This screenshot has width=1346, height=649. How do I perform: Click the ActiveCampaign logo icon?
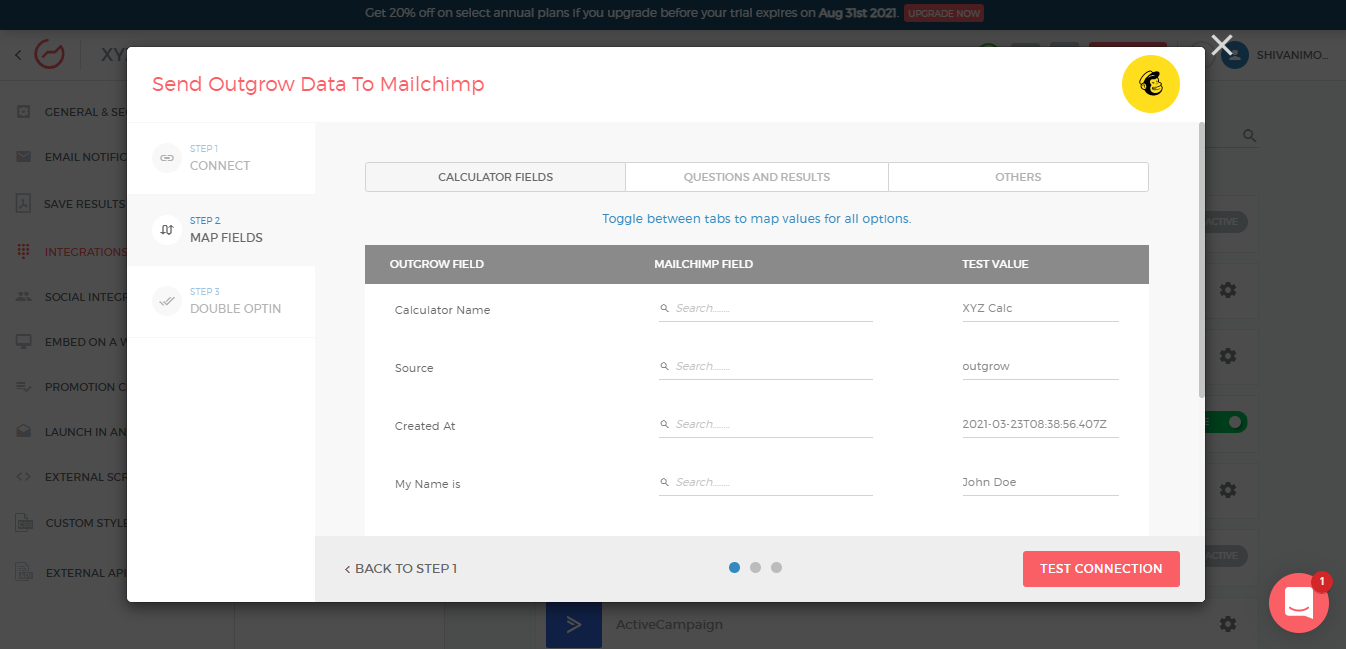(x=574, y=625)
